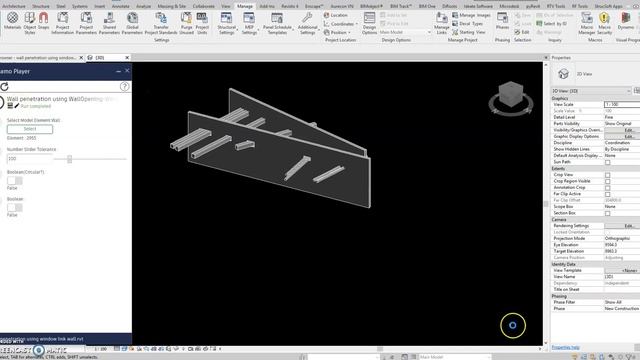Click Graphic Display Options Edit button
This screenshot has width=640, height=360.
pyautogui.click(x=622, y=136)
